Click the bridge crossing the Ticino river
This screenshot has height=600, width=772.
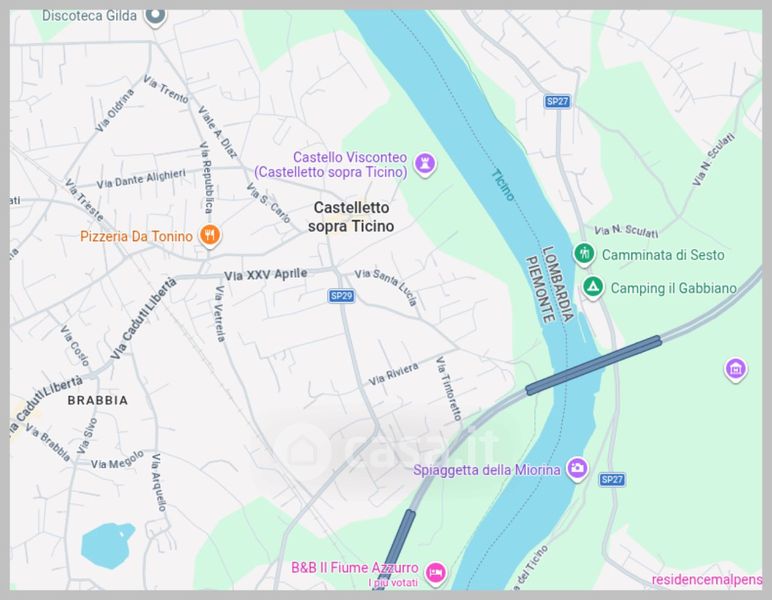coord(593,365)
